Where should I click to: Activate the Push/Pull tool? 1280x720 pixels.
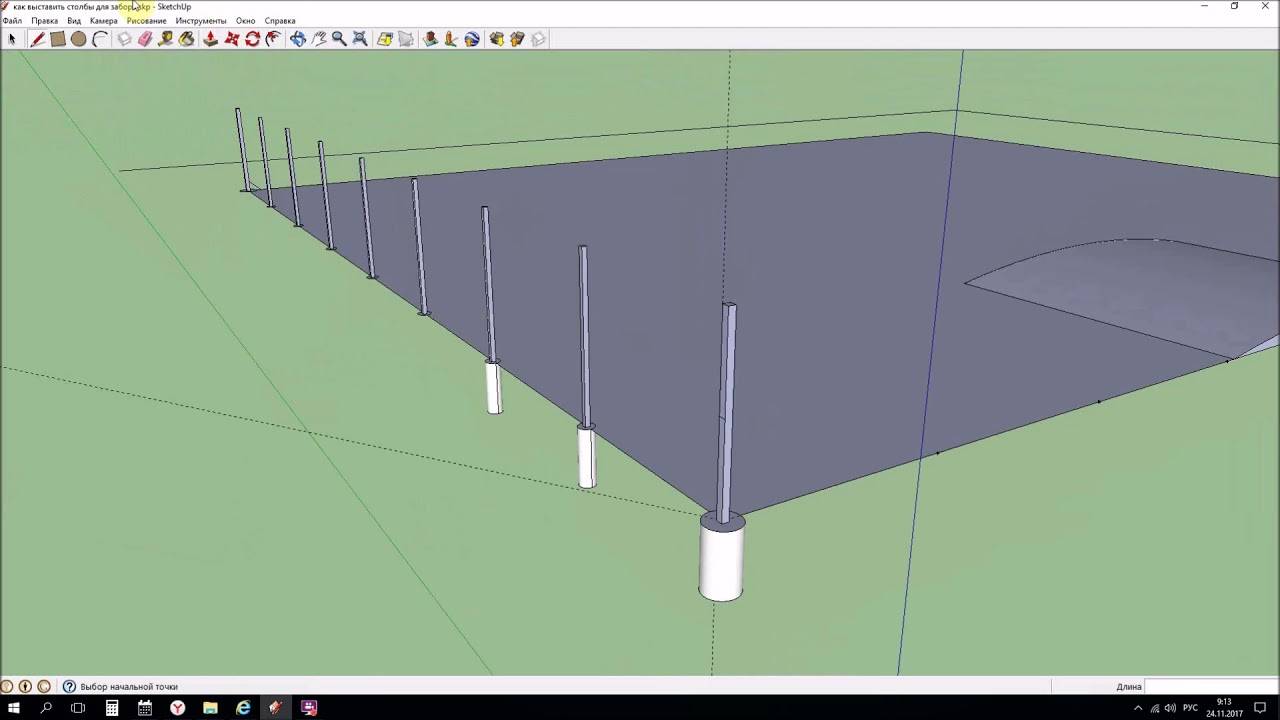tap(210, 39)
